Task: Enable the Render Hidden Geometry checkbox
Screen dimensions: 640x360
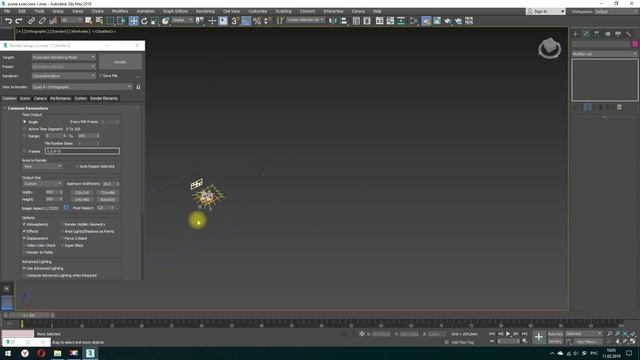Action: pos(62,224)
